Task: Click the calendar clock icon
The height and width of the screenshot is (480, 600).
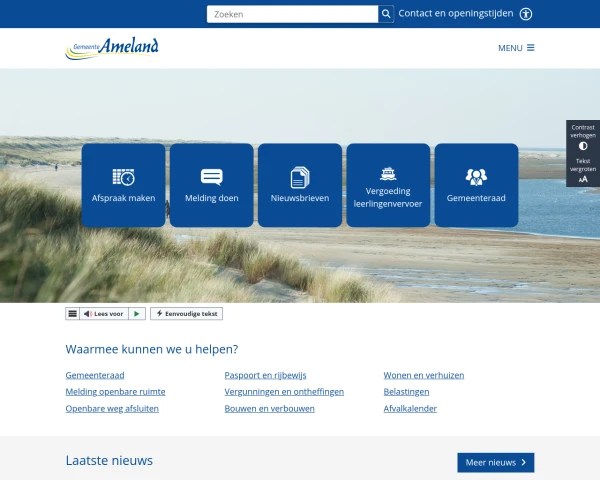Action: (124, 177)
